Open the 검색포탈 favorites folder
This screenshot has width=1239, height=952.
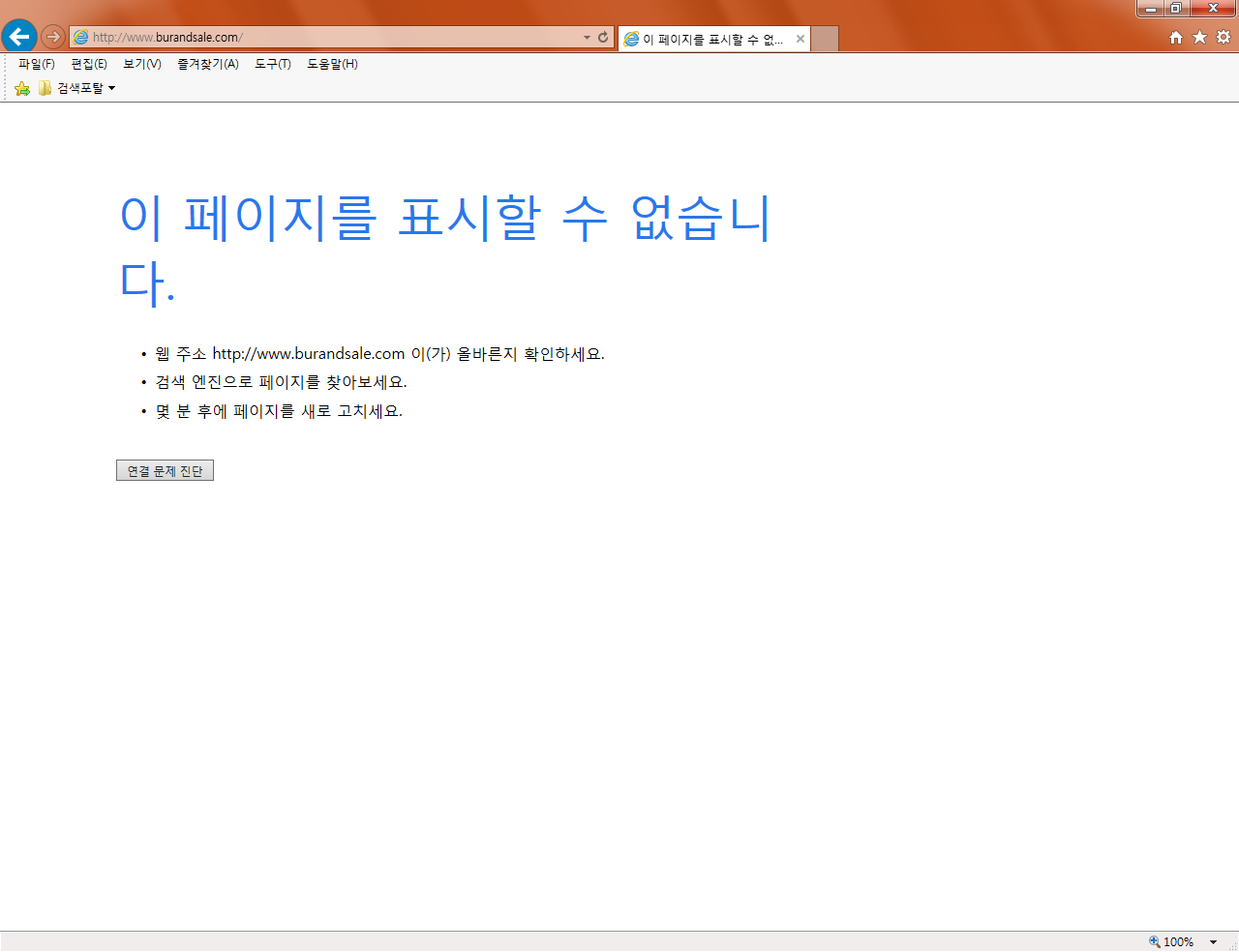click(x=77, y=88)
